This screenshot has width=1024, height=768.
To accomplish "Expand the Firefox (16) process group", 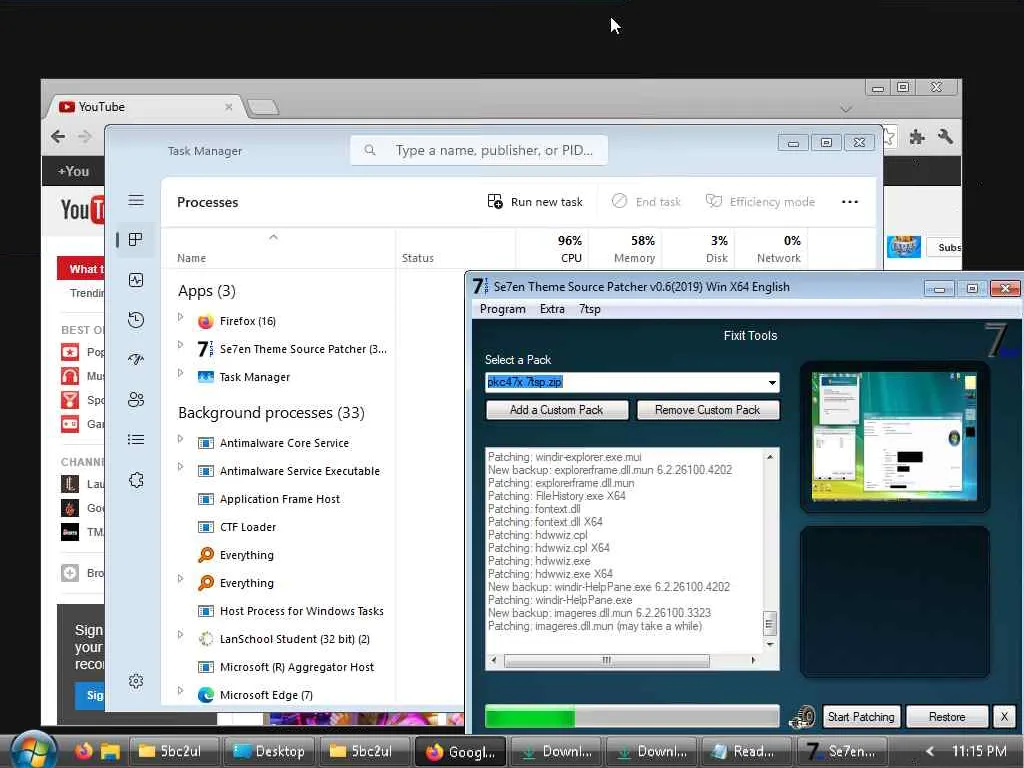I will (x=181, y=317).
